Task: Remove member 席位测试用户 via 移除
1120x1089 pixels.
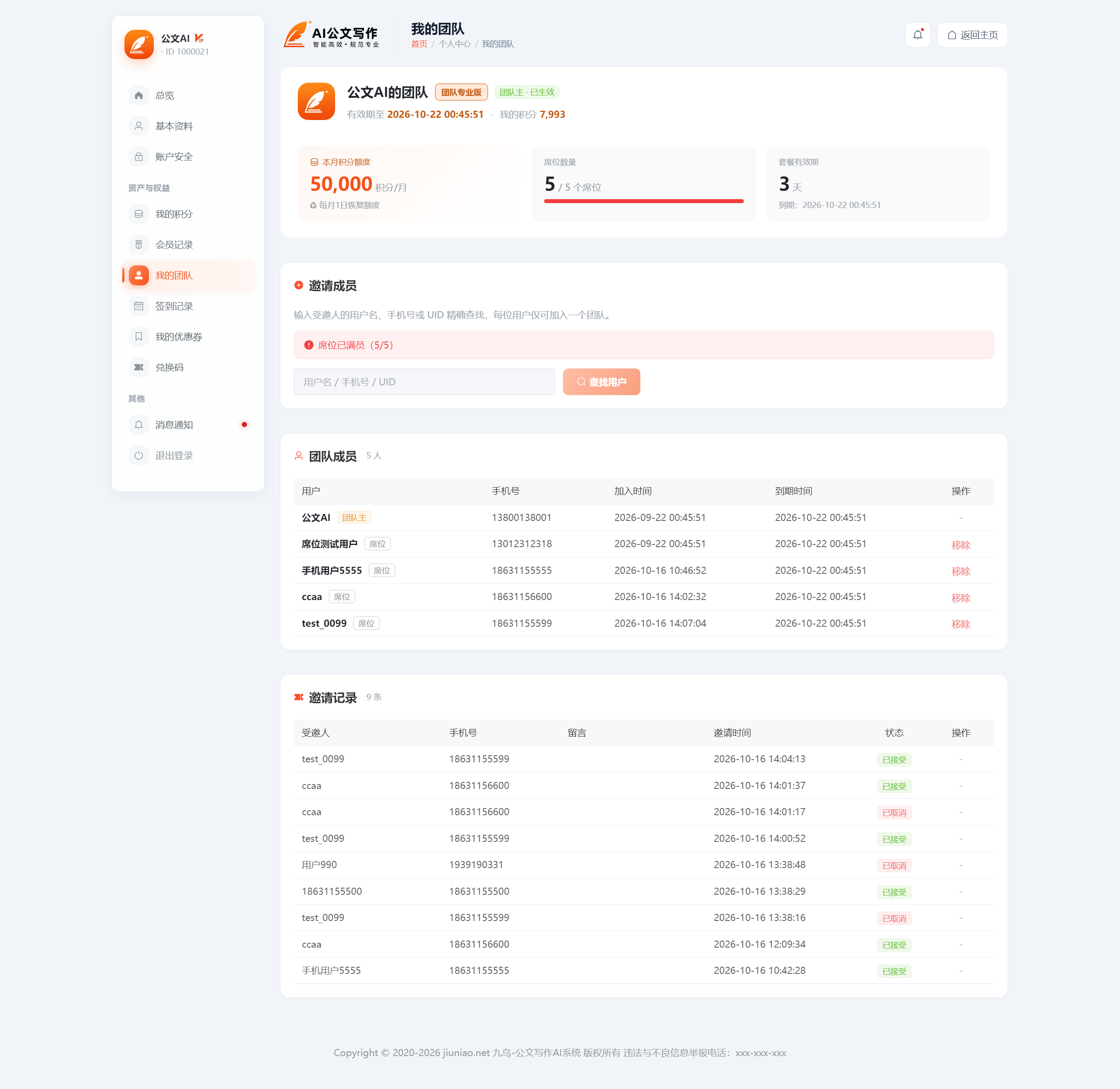Action: click(961, 545)
